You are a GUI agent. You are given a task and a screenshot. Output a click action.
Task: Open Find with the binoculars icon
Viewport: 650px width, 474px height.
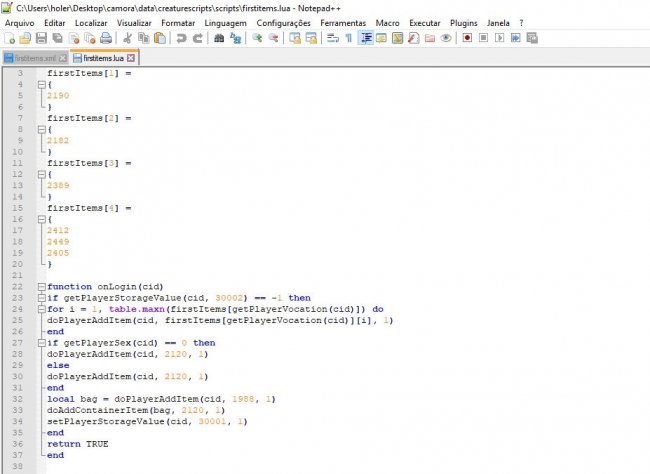pos(219,39)
